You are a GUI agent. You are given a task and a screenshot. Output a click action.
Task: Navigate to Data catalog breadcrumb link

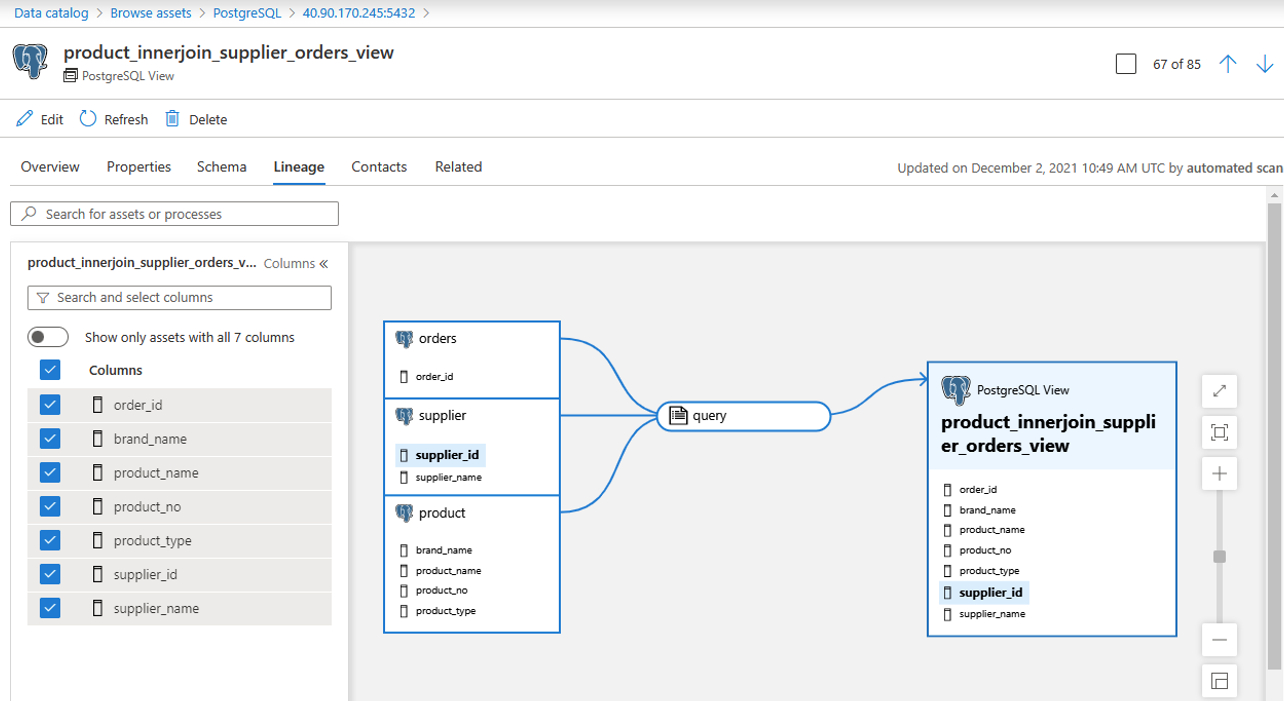point(51,14)
